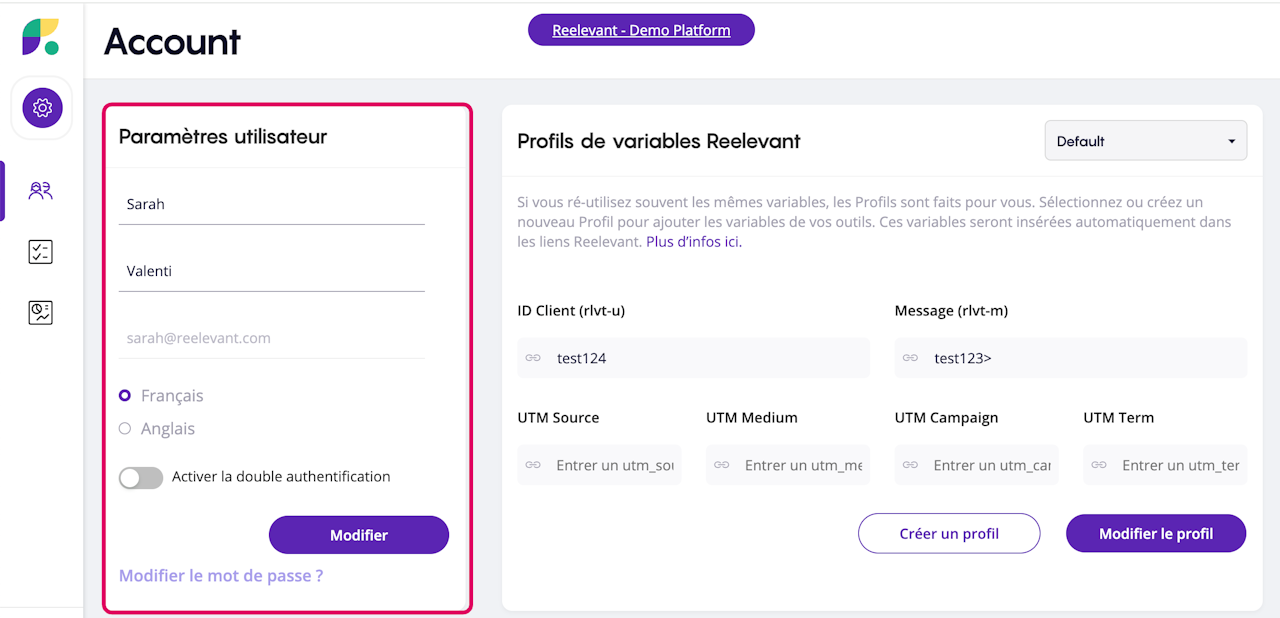Open the reports chart icon in the sidebar
This screenshot has height=618, width=1280.
click(x=41, y=313)
